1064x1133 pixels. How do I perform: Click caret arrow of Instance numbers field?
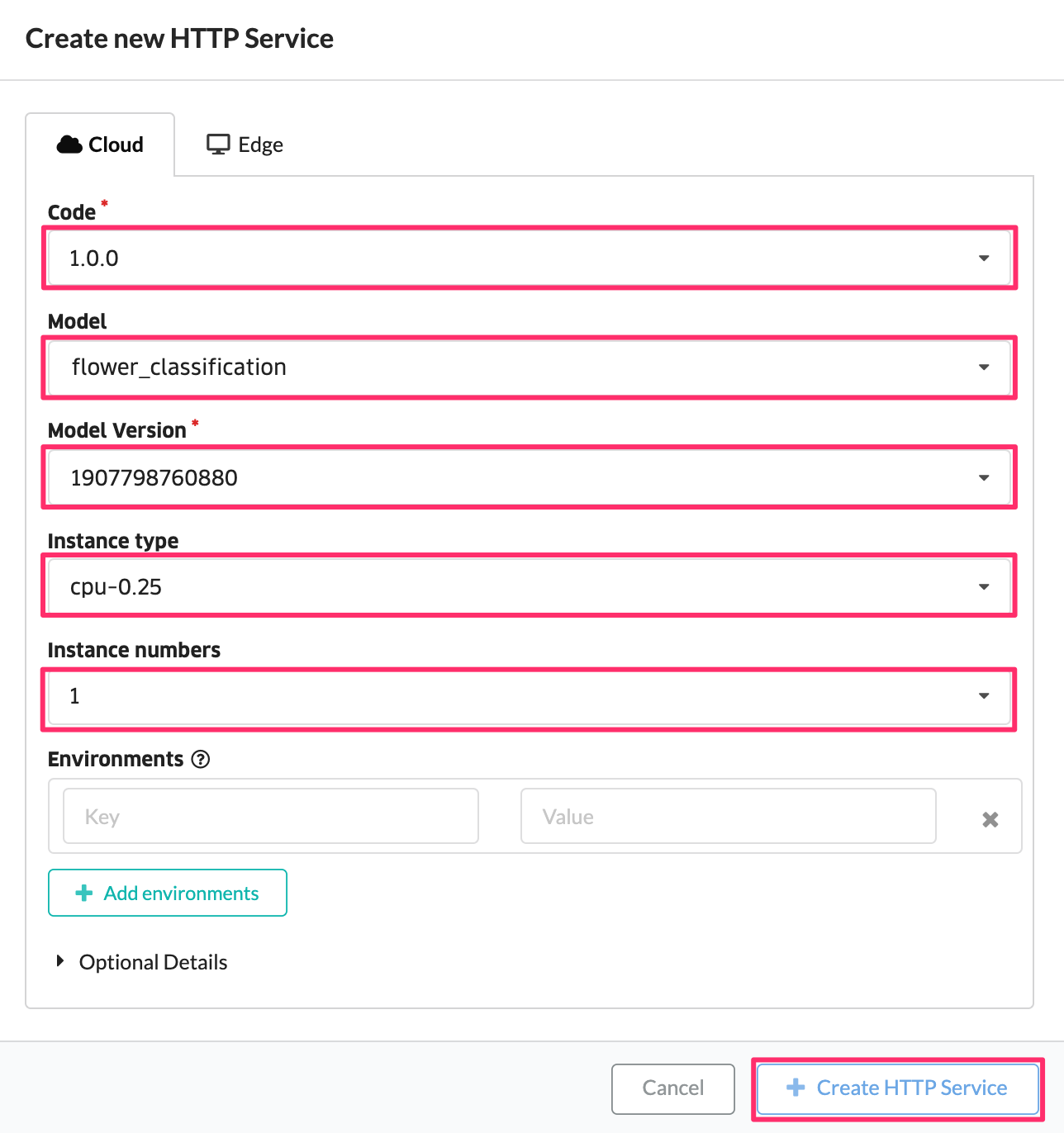[984, 696]
